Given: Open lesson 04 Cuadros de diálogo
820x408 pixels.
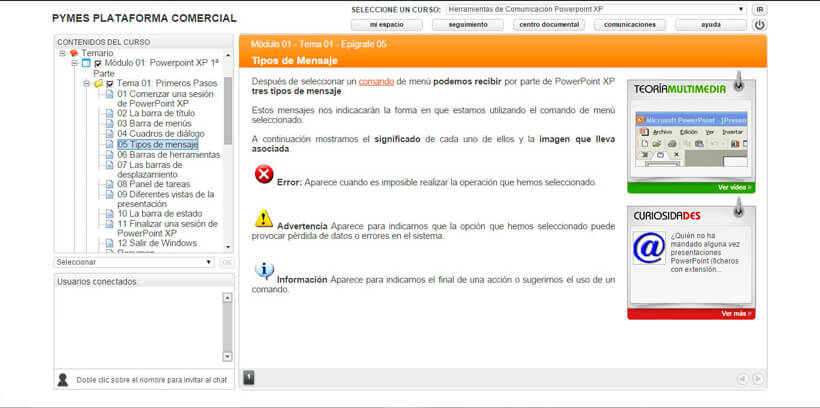Looking at the screenshot, I should click(x=161, y=134).
